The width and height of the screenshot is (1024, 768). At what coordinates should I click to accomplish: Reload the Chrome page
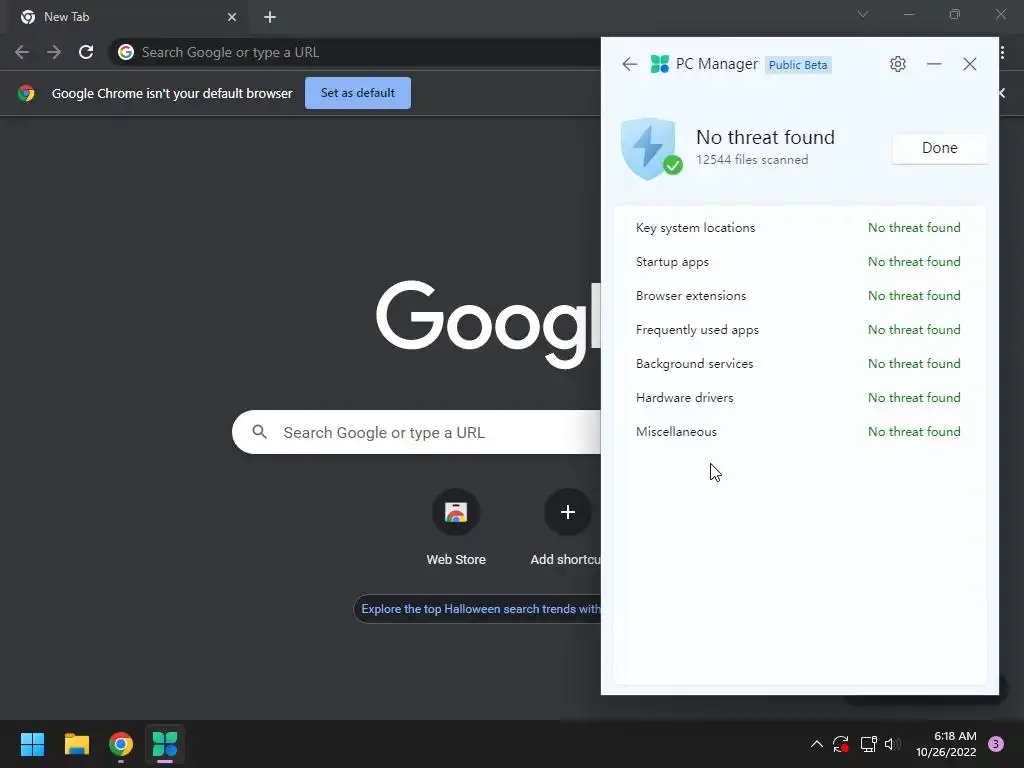tap(86, 52)
